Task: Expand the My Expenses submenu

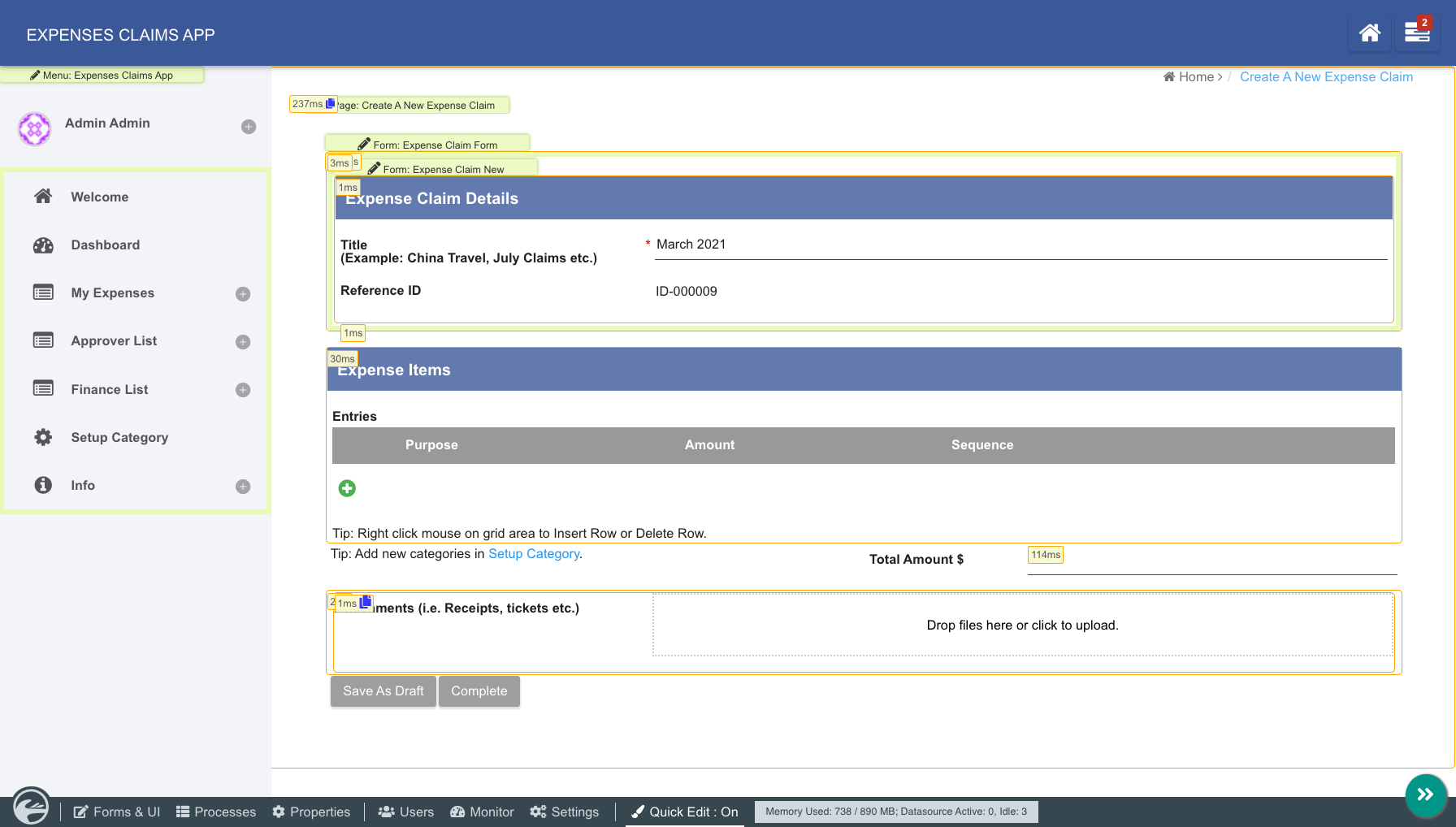Action: (x=243, y=294)
